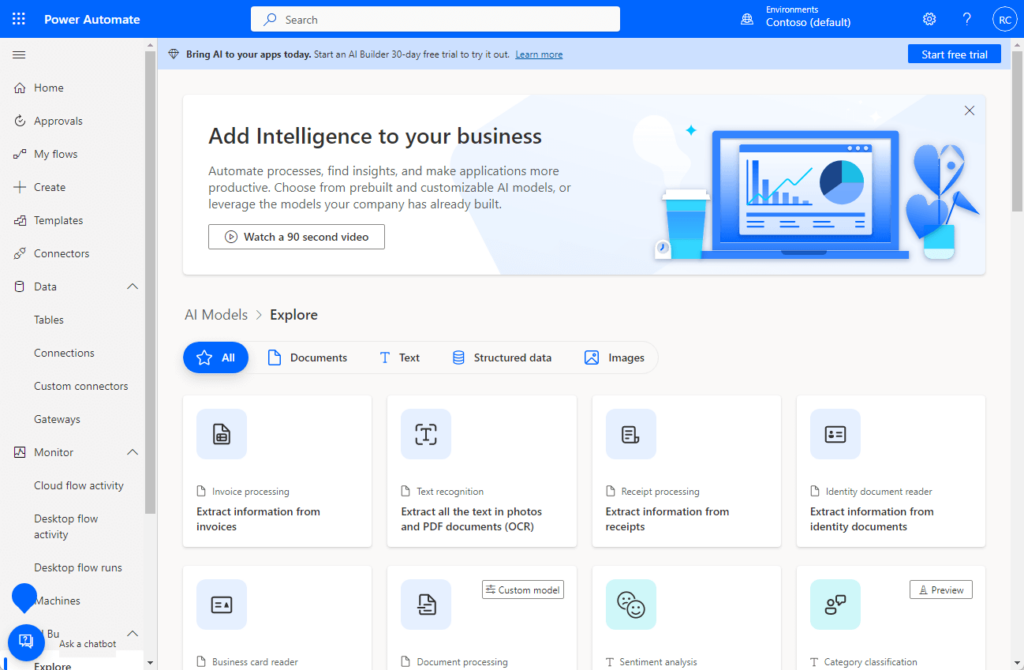Open the help question mark icon
This screenshot has width=1024, height=670.
click(967, 19)
